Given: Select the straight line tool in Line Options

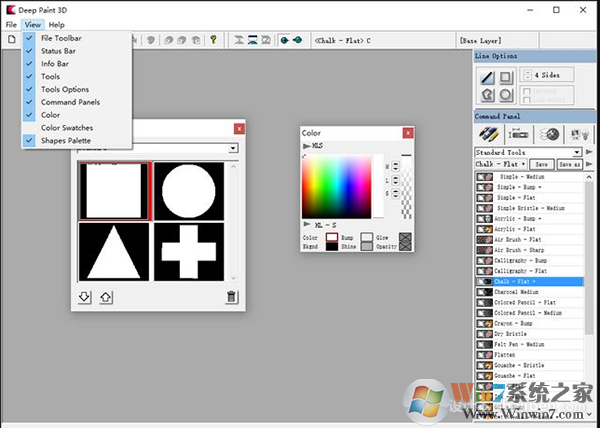Looking at the screenshot, I should click(488, 77).
